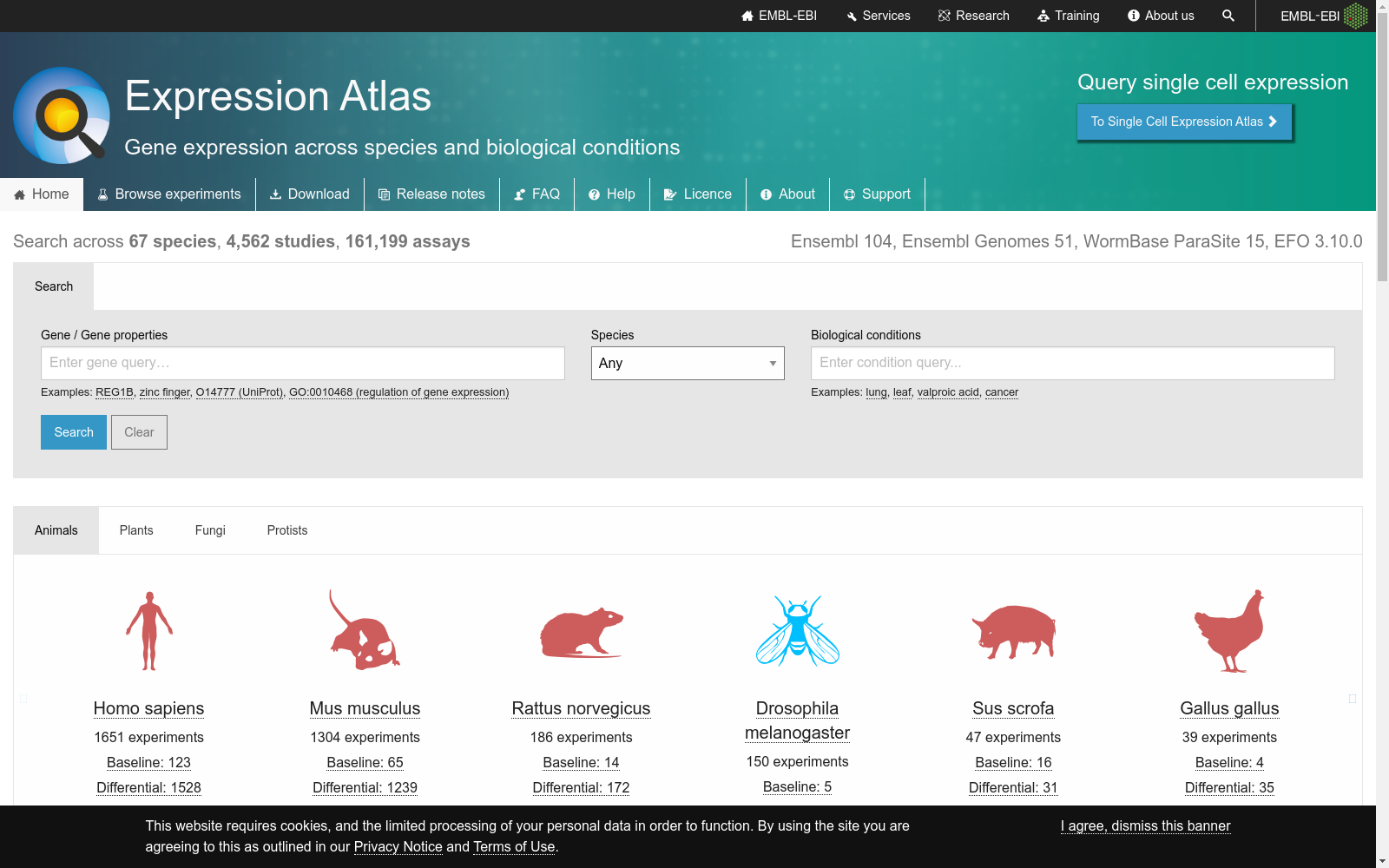
Task: Select the Search panel tab
Action: click(x=54, y=286)
